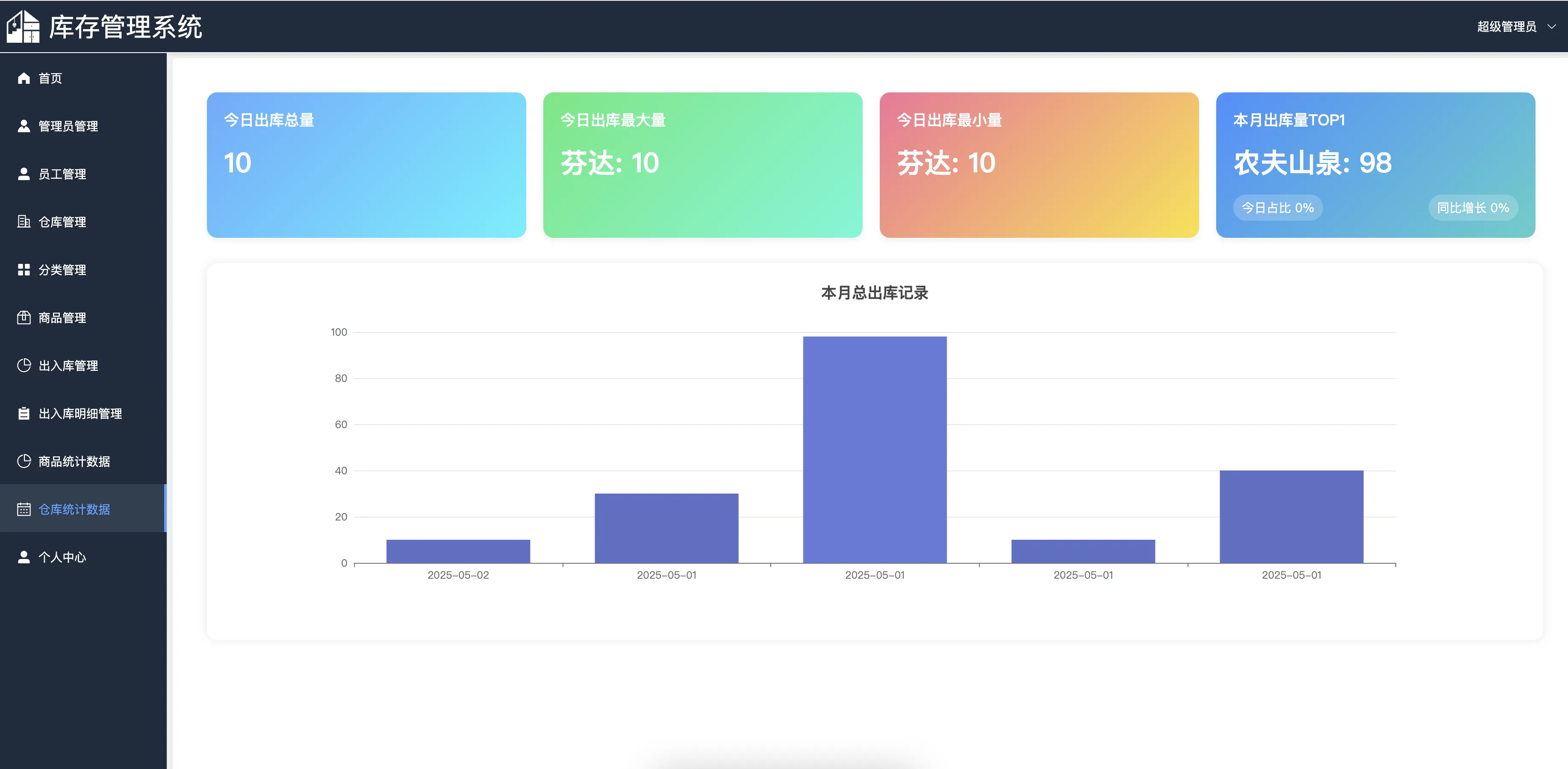Expand the 超级管理员 dropdown arrow

(x=1552, y=27)
